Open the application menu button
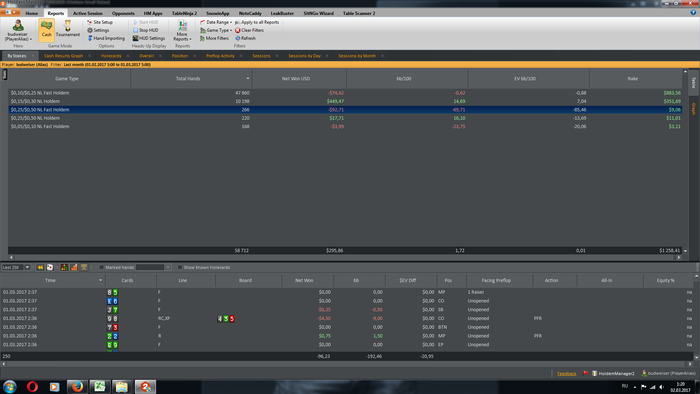The height and width of the screenshot is (394, 700). coord(10,12)
